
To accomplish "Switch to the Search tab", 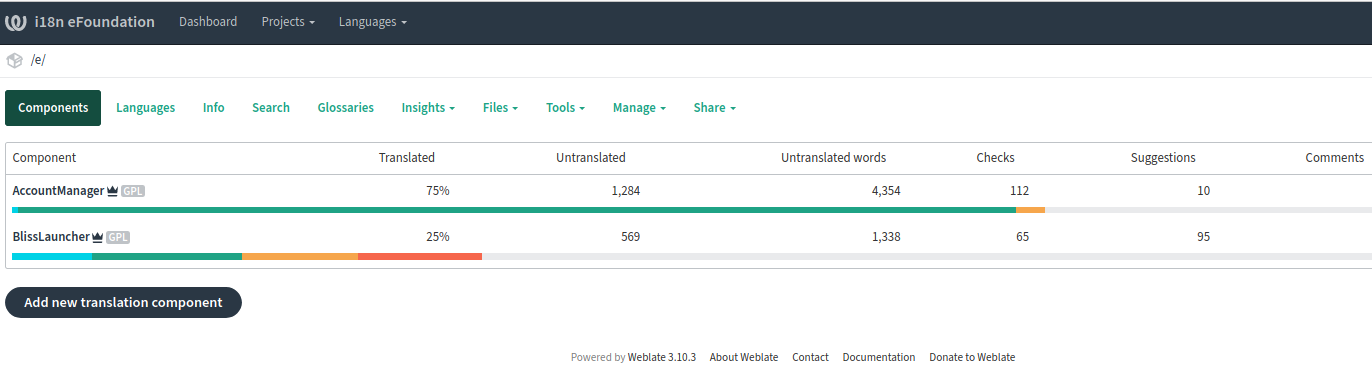I will (x=271, y=108).
